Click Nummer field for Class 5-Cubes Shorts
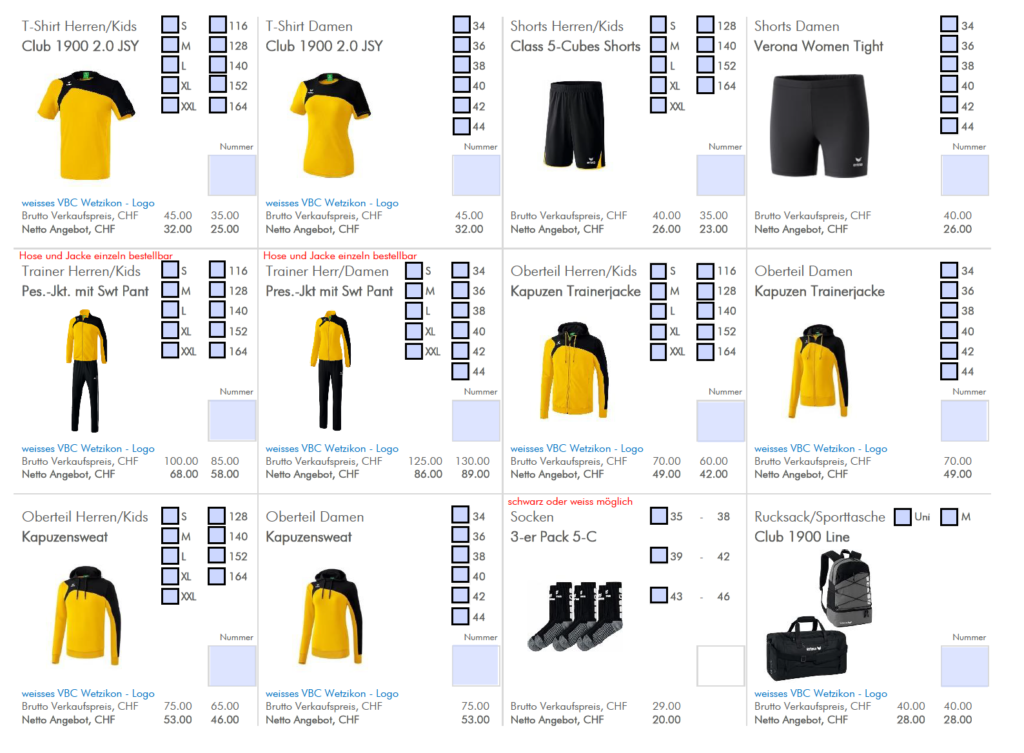The width and height of the screenshot is (1024, 753). coord(720,175)
